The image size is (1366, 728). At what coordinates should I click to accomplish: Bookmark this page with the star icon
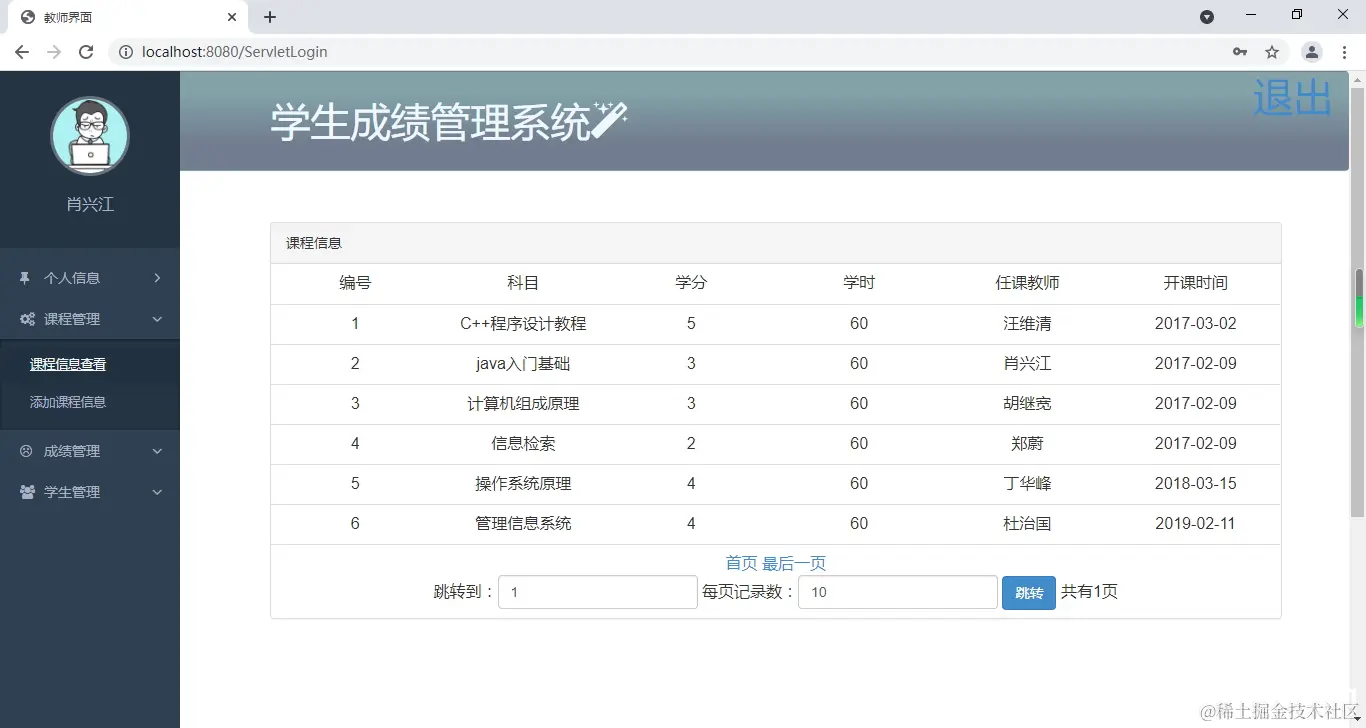point(1272,52)
